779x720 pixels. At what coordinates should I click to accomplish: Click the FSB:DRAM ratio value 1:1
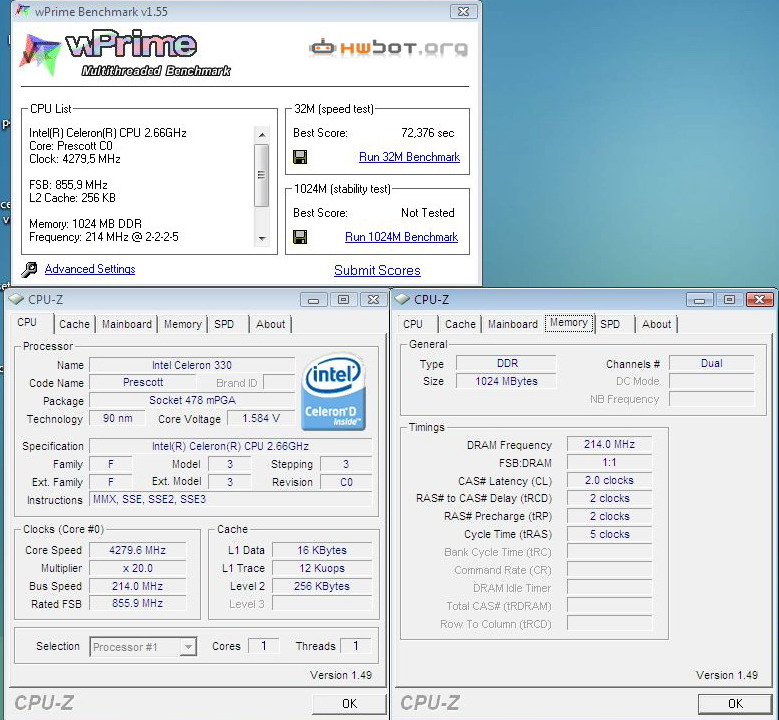pyautogui.click(x=610, y=463)
